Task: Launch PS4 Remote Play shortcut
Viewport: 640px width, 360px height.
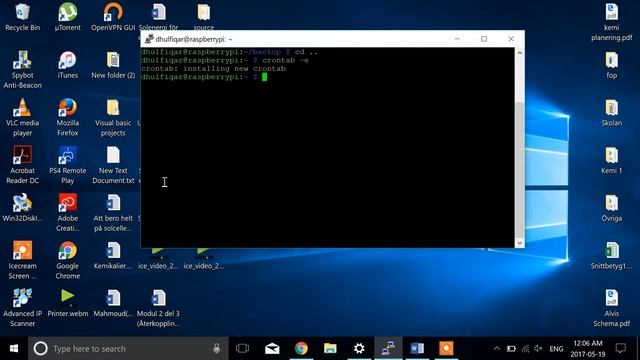Action: pos(67,165)
